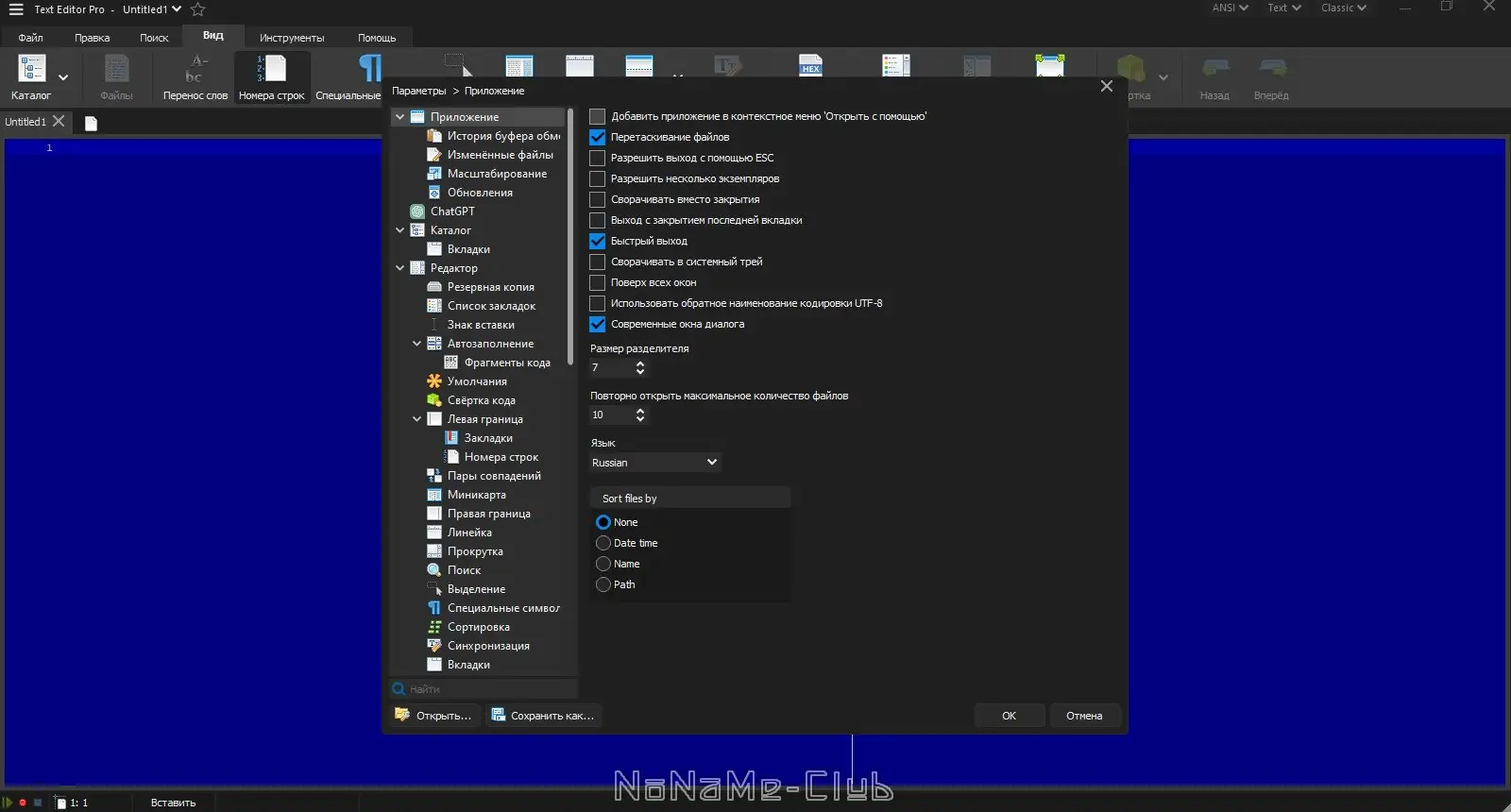The image size is (1511, 812).
Task: Open the Помощь menu
Action: pyautogui.click(x=377, y=38)
